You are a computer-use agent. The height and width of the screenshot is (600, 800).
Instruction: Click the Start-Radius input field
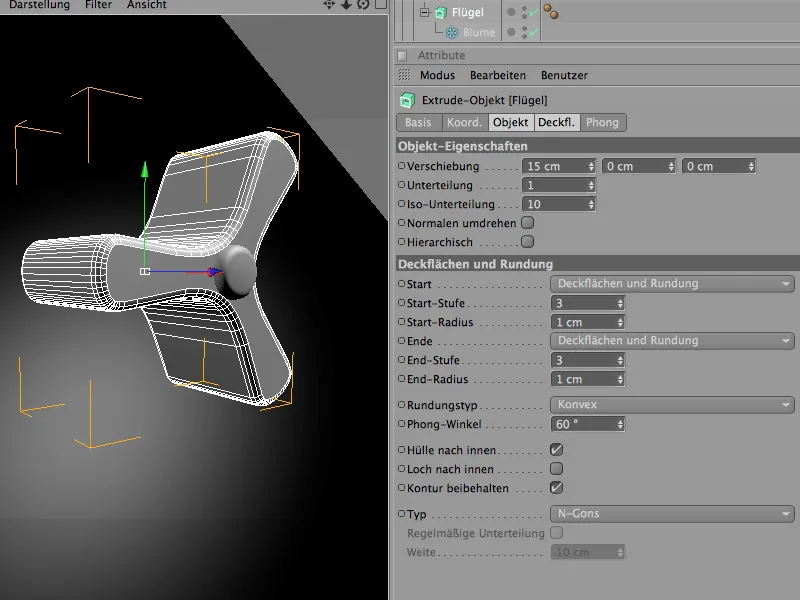click(x=582, y=322)
